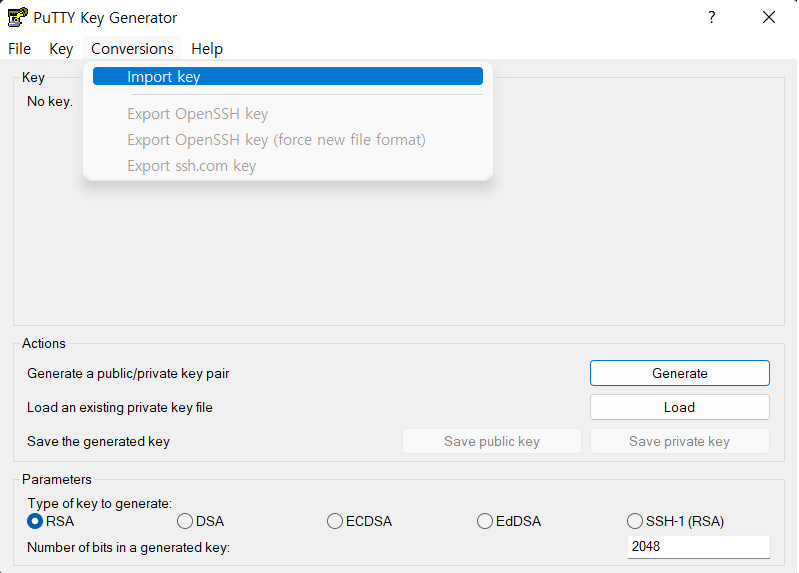Click the 'Save the generated key' label

coord(98,441)
